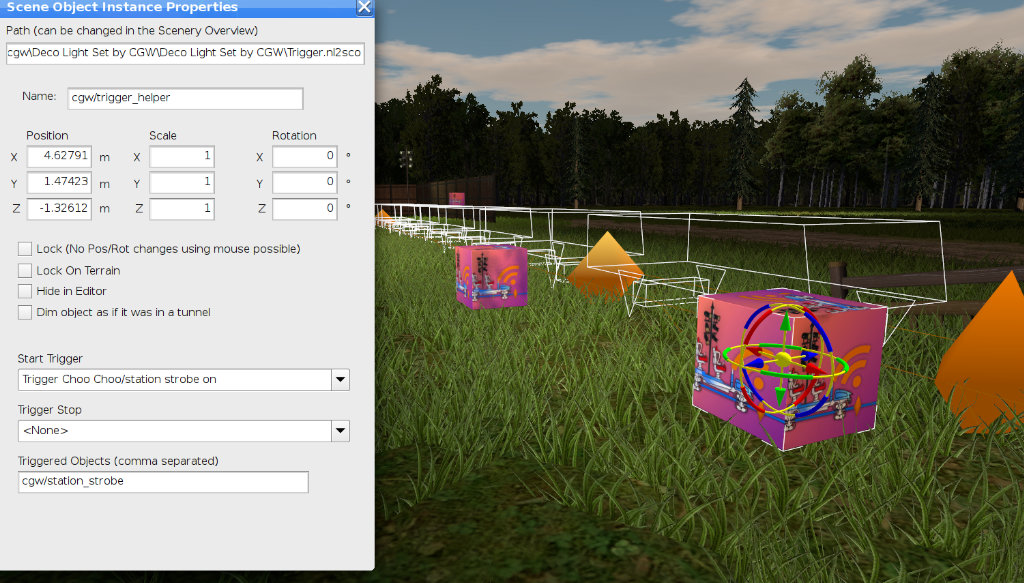Check Hide in Editor
Screen dimensions: 1024x583
coord(25,290)
